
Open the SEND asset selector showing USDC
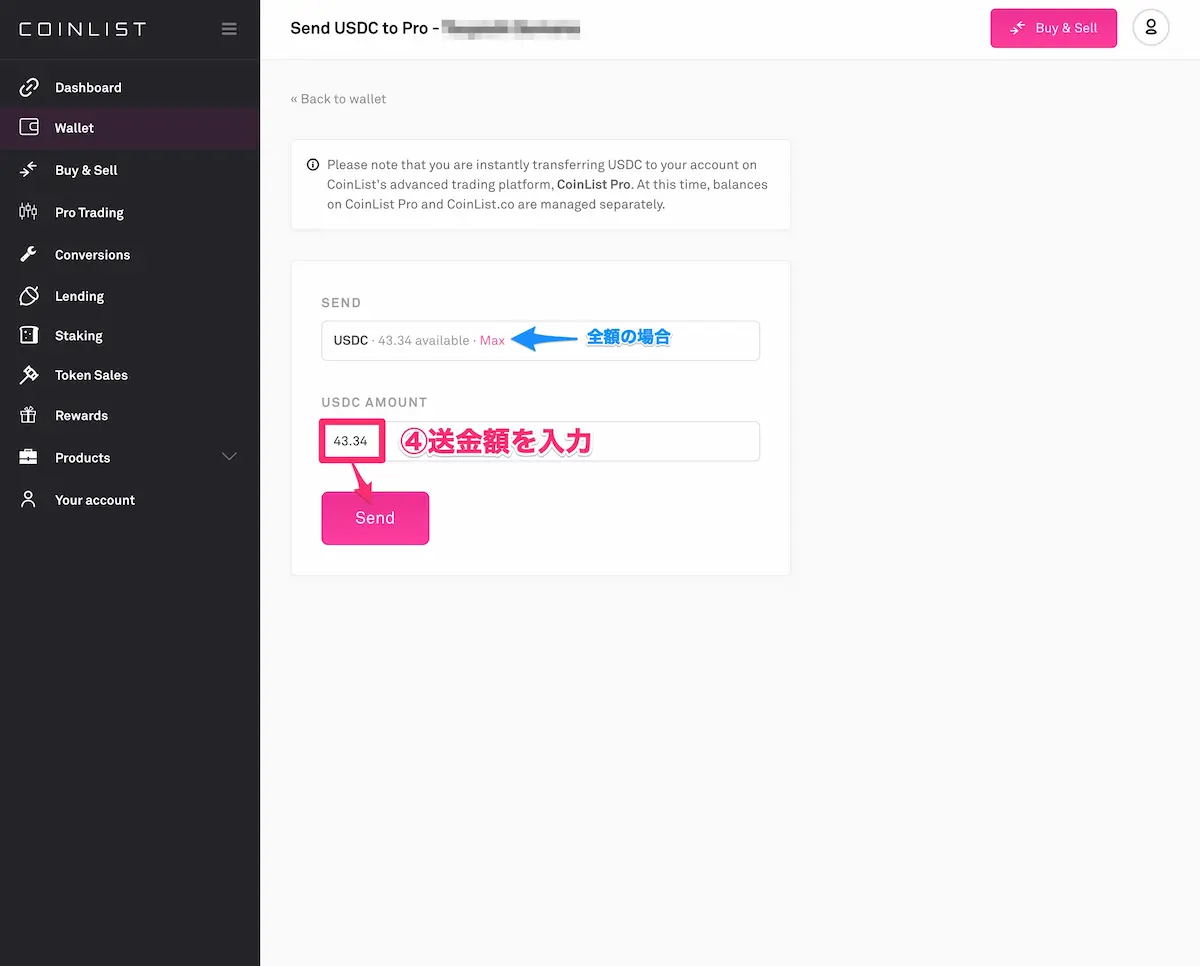[x=540, y=340]
